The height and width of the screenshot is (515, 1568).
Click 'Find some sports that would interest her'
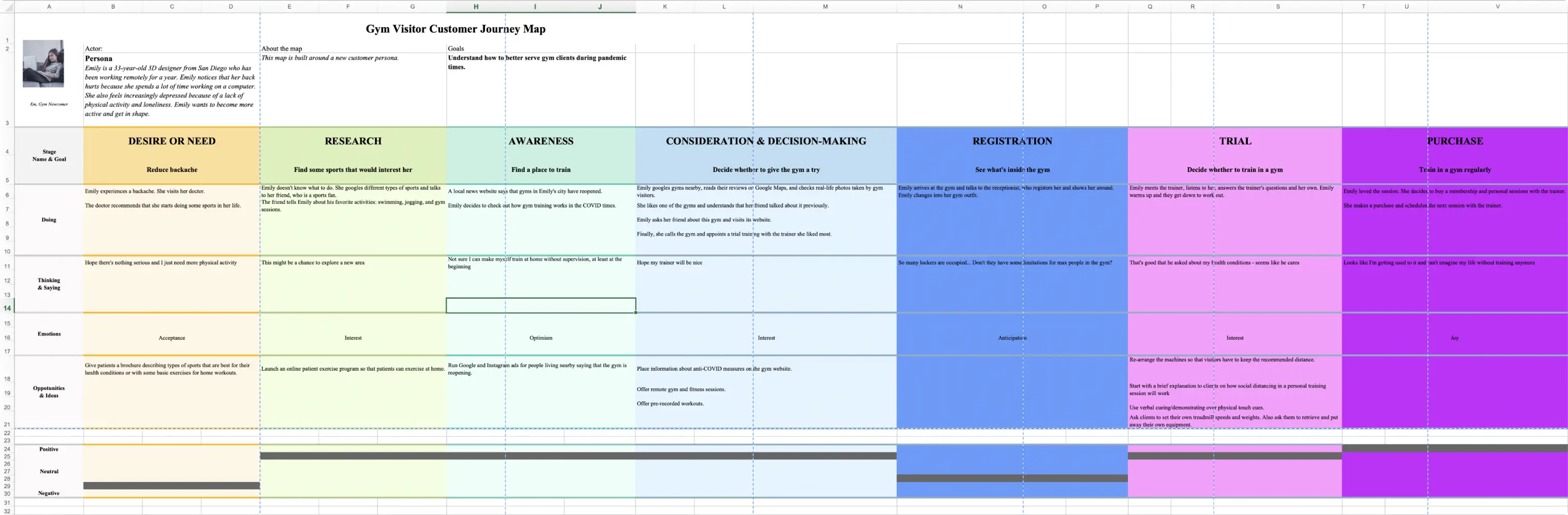[x=353, y=170]
